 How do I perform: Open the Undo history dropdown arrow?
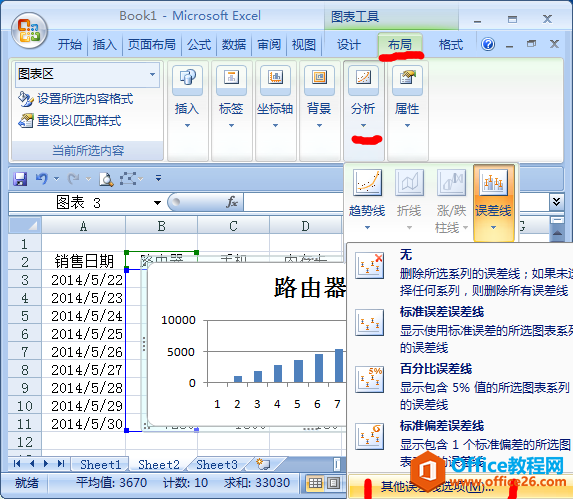[x=57, y=179]
